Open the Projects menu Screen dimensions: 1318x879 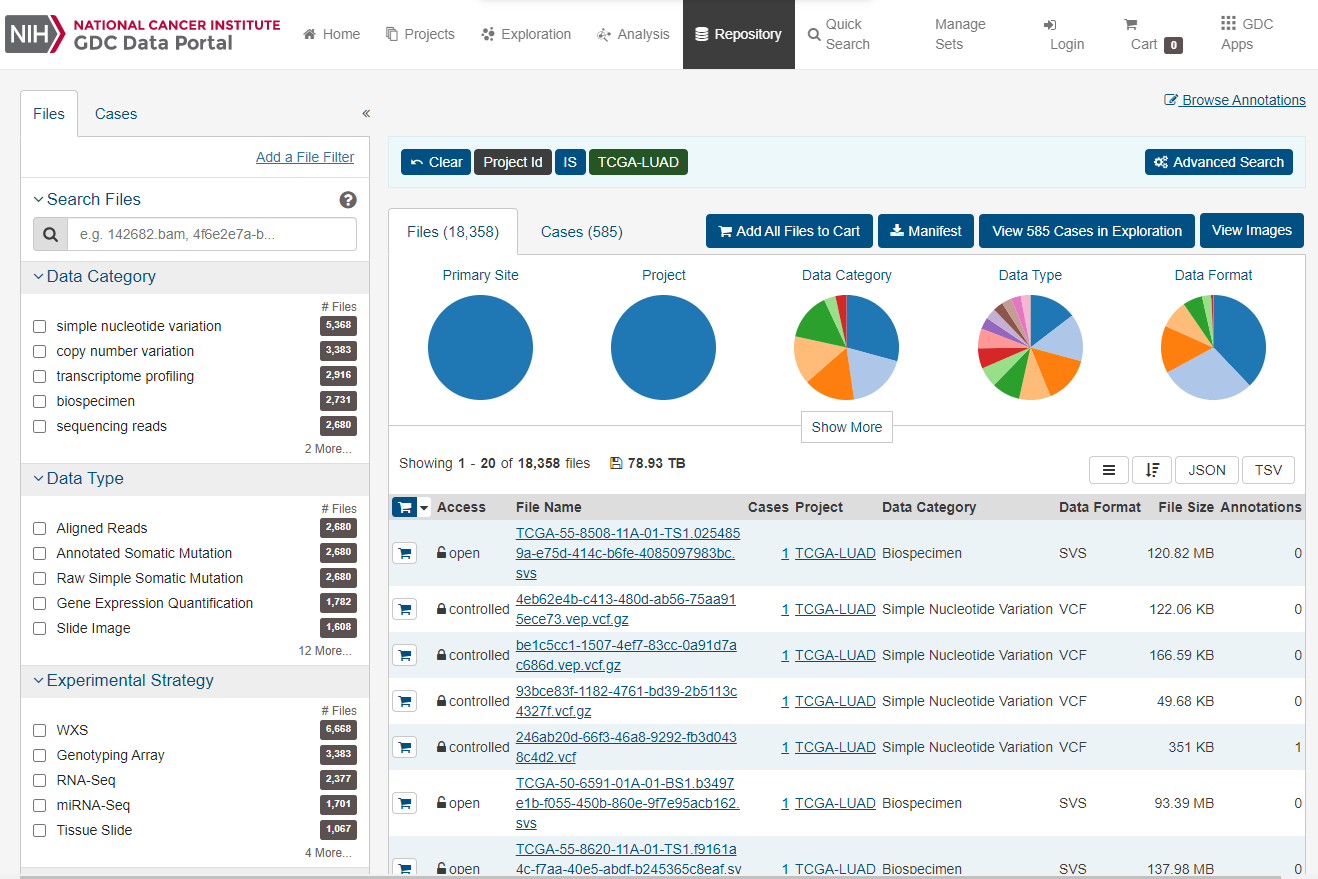click(x=420, y=34)
